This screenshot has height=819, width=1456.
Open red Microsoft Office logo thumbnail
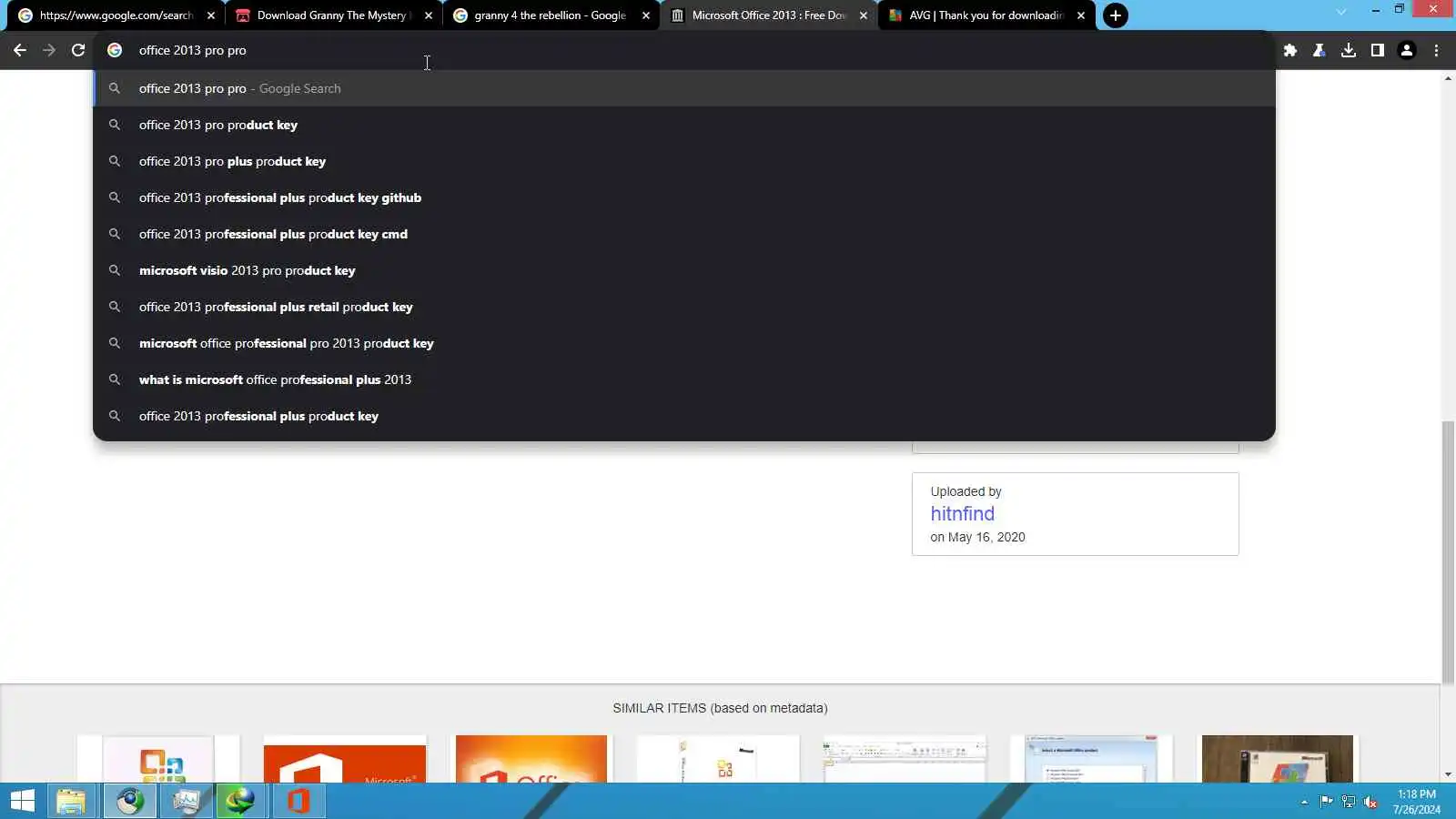345,759
